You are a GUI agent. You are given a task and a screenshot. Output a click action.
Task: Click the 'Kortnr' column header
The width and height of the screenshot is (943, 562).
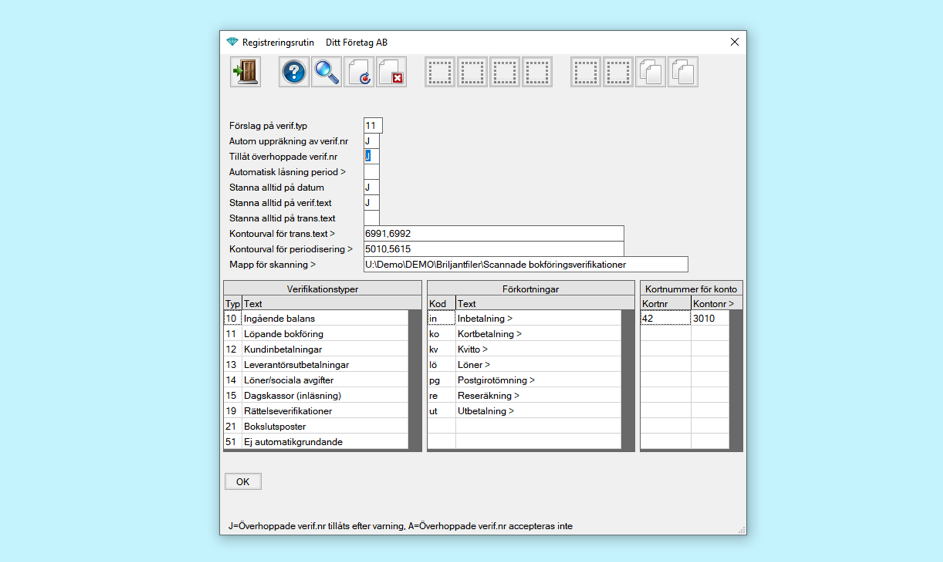(666, 304)
